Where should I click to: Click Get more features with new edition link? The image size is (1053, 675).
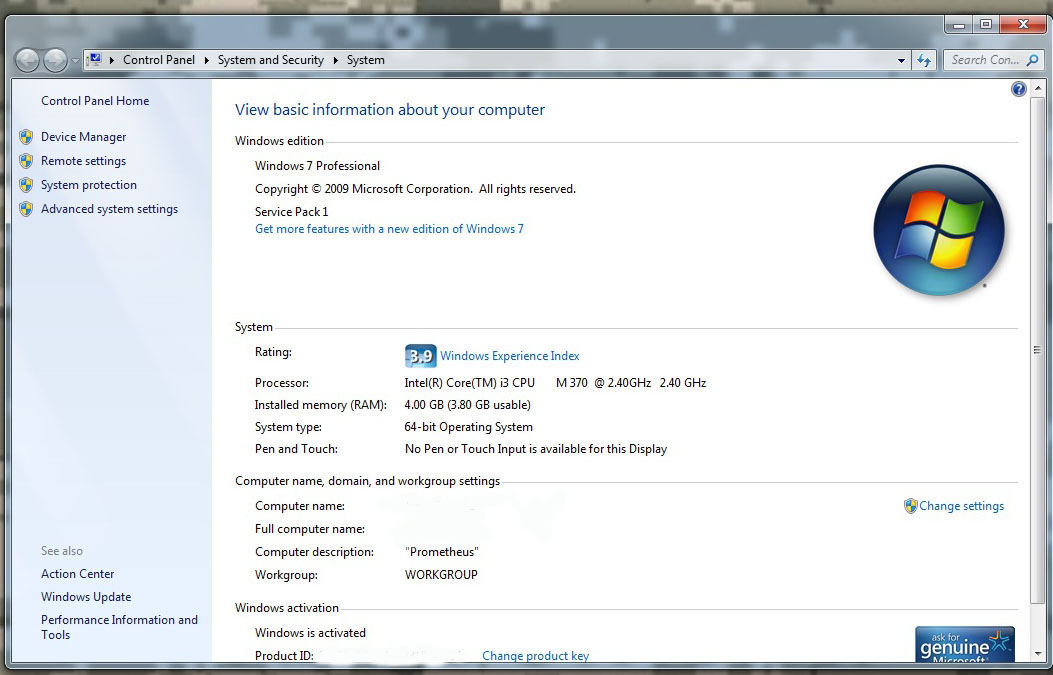coord(389,229)
